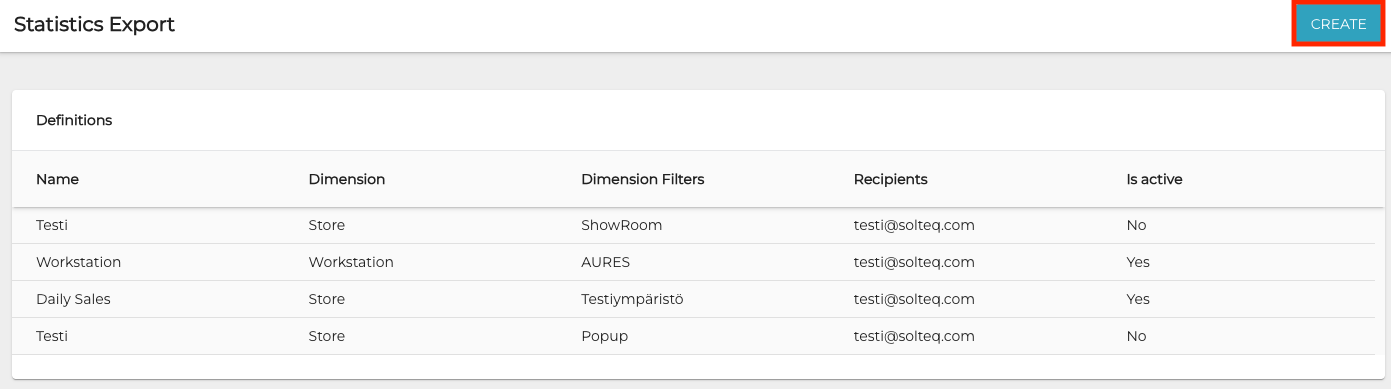The image size is (1391, 389).
Task: Select the Testiympäristö filter cell
Action: (x=632, y=299)
